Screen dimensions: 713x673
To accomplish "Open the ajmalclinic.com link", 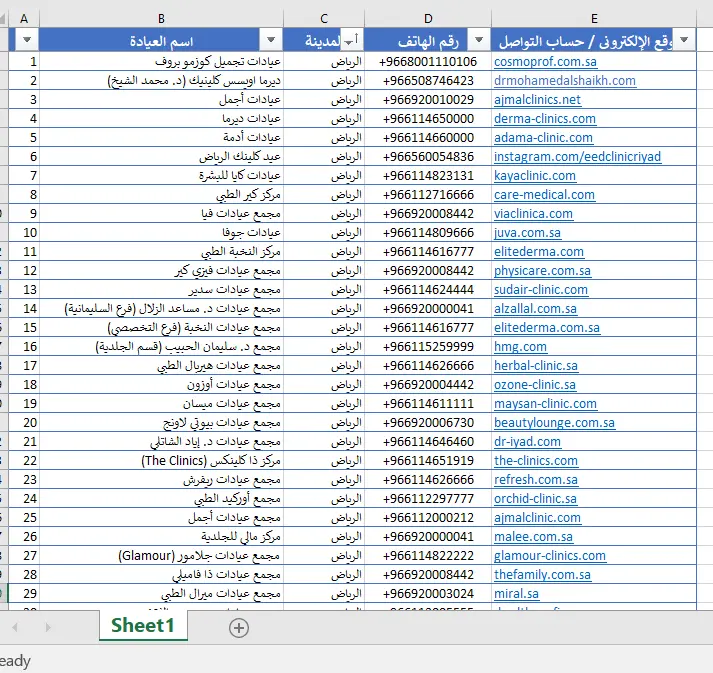I will [x=537, y=518].
